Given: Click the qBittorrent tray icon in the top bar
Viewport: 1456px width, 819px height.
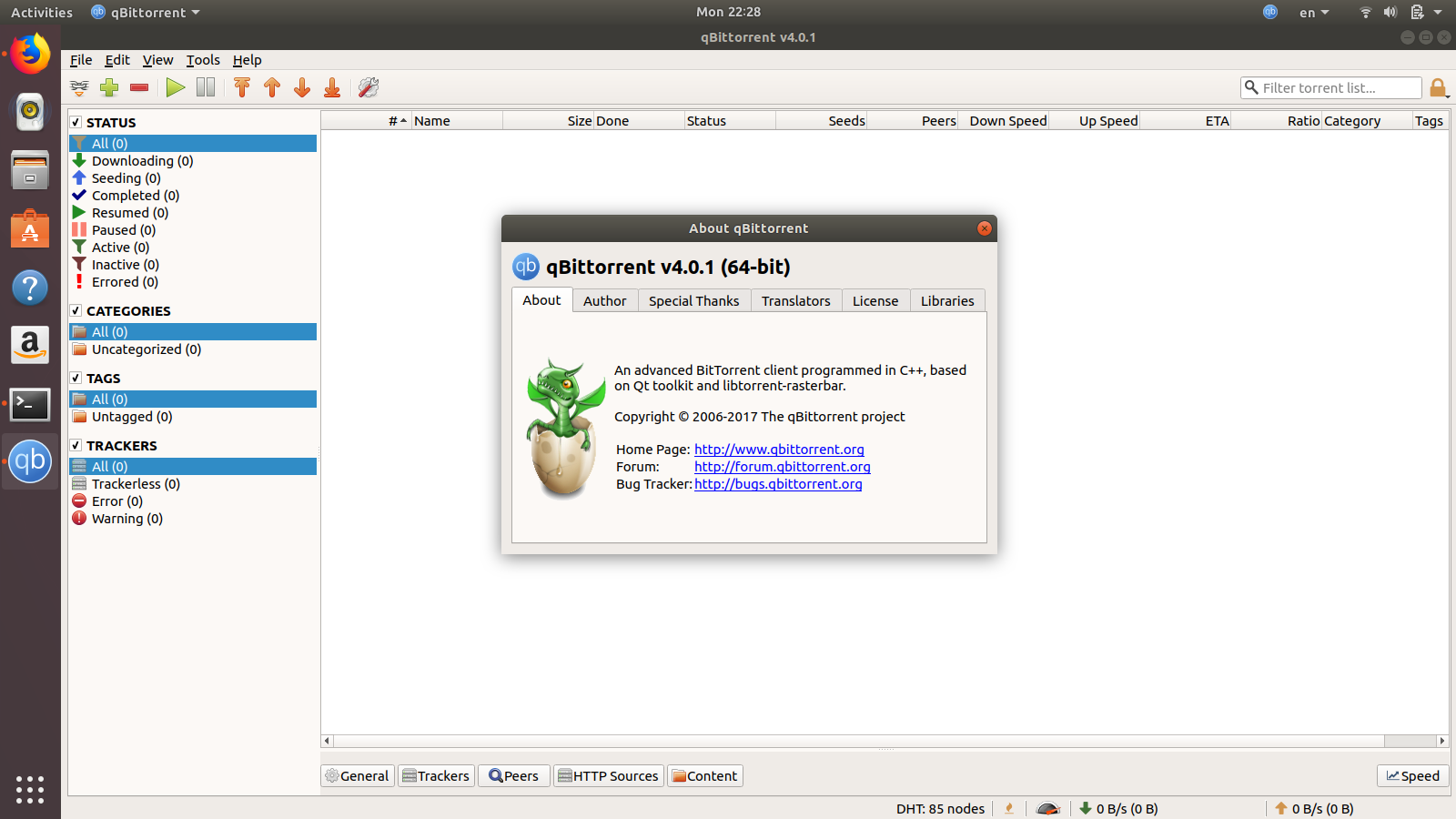Looking at the screenshot, I should pyautogui.click(x=1270, y=12).
